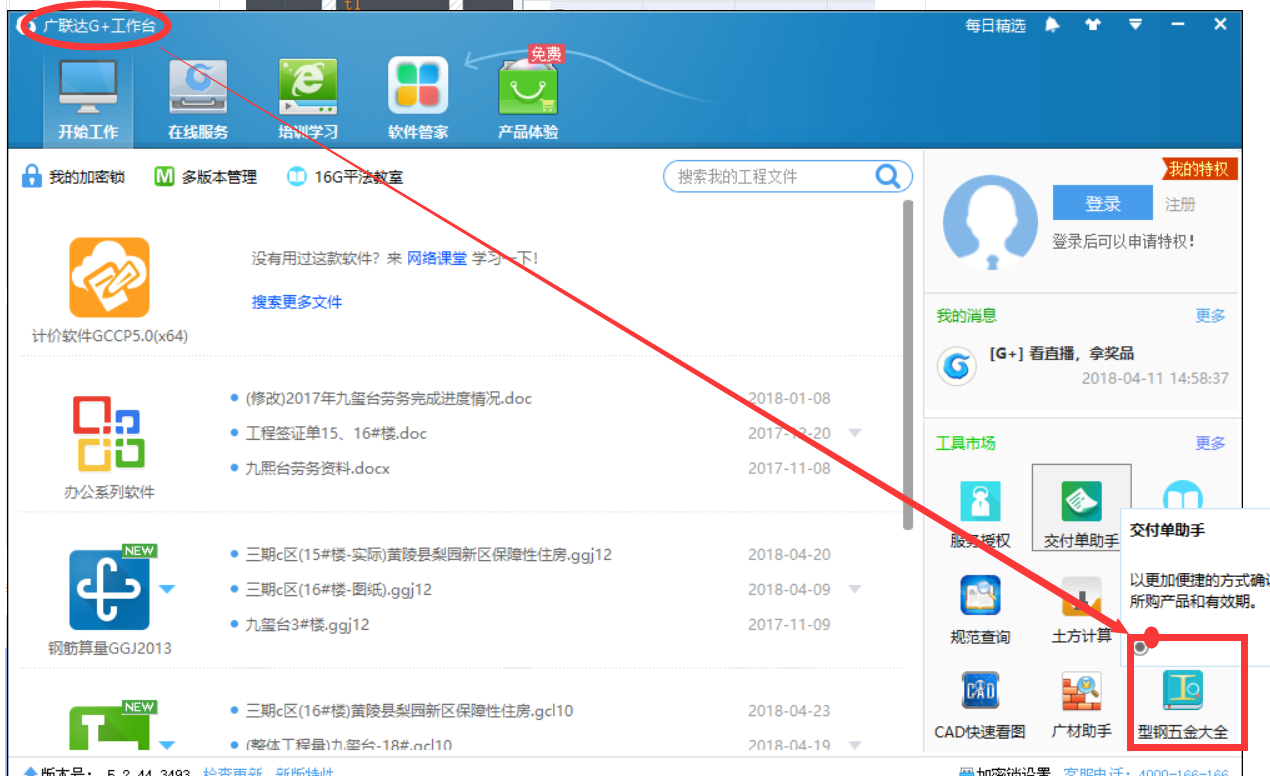The height and width of the screenshot is (776, 1270).
Task: Open 九玺台3#楼.ggj12
Action: 308,625
